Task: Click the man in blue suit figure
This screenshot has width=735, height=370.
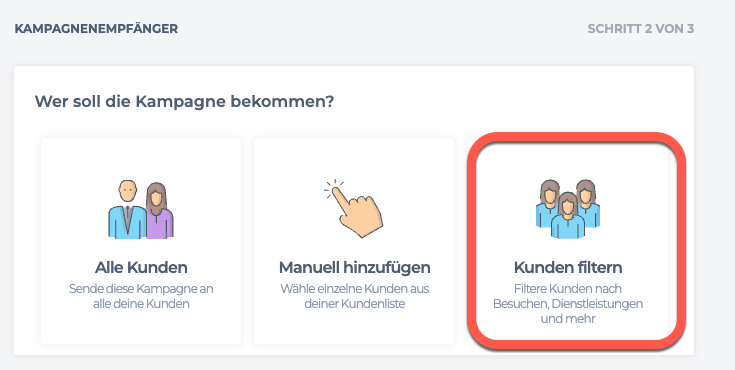Action: 127,209
